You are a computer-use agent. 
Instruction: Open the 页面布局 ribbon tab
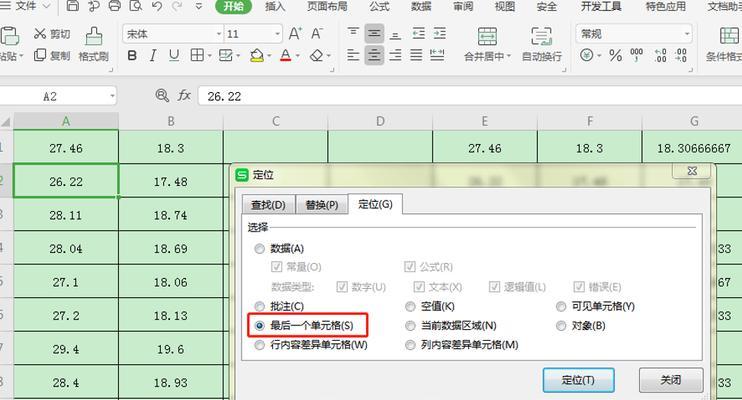(x=327, y=6)
